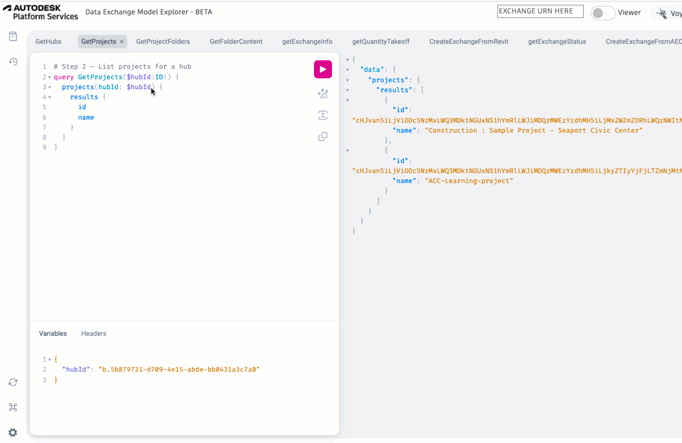Click the "results" field on line 4
This screenshot has width=682, height=443.
tap(84, 97)
